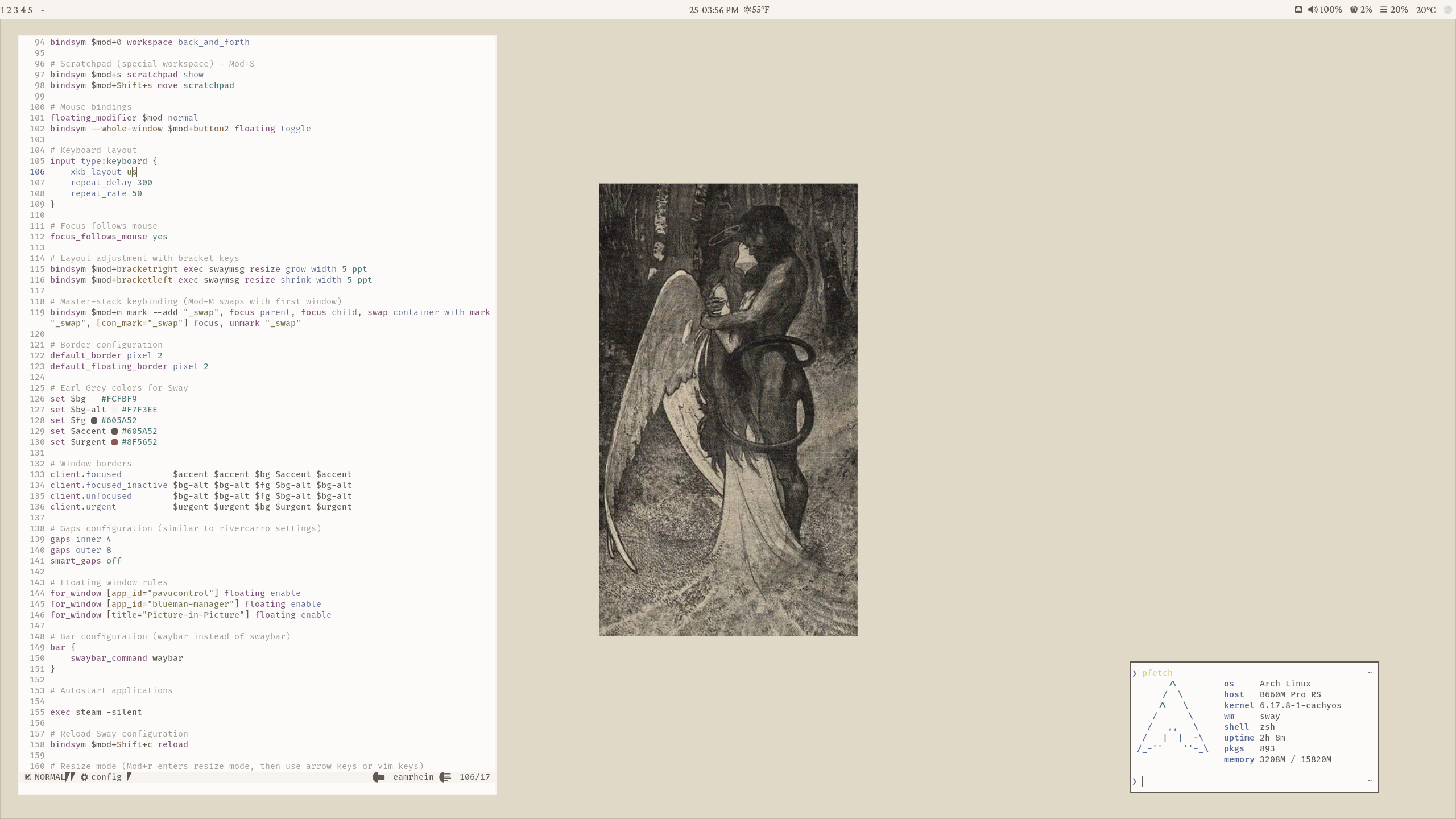Click the red $urgent color swatch
1456x819 pixels.
coord(114,442)
